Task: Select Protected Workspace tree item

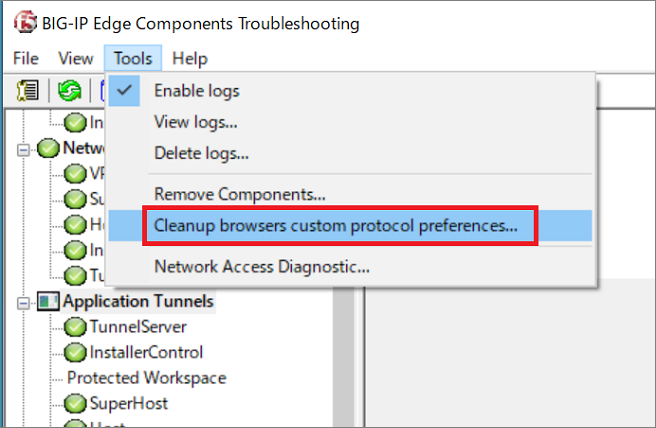Action: coord(147,378)
